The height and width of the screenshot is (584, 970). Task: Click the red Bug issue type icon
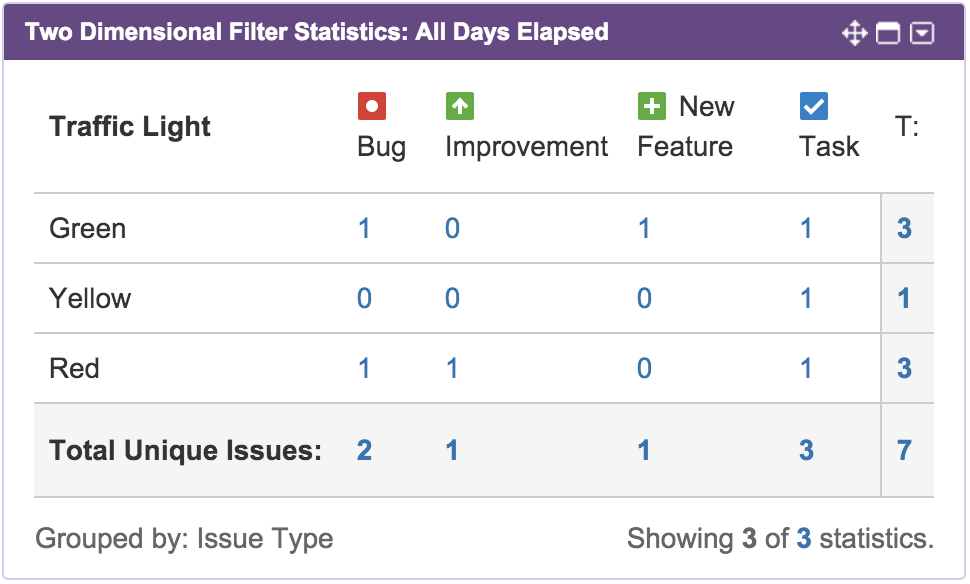click(x=372, y=106)
